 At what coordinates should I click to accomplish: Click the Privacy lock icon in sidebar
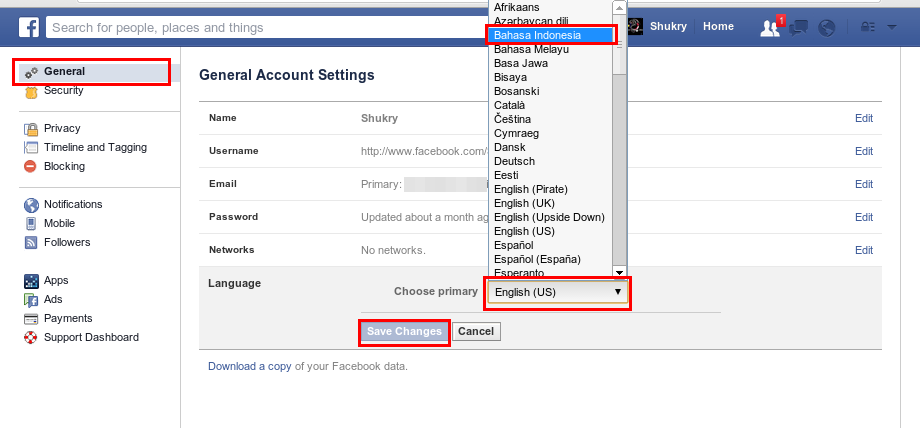click(31, 129)
